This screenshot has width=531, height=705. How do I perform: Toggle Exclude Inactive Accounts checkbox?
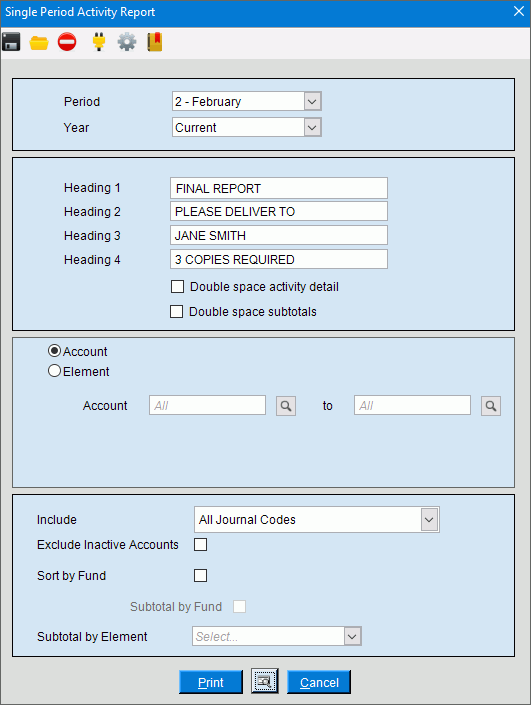(x=201, y=544)
